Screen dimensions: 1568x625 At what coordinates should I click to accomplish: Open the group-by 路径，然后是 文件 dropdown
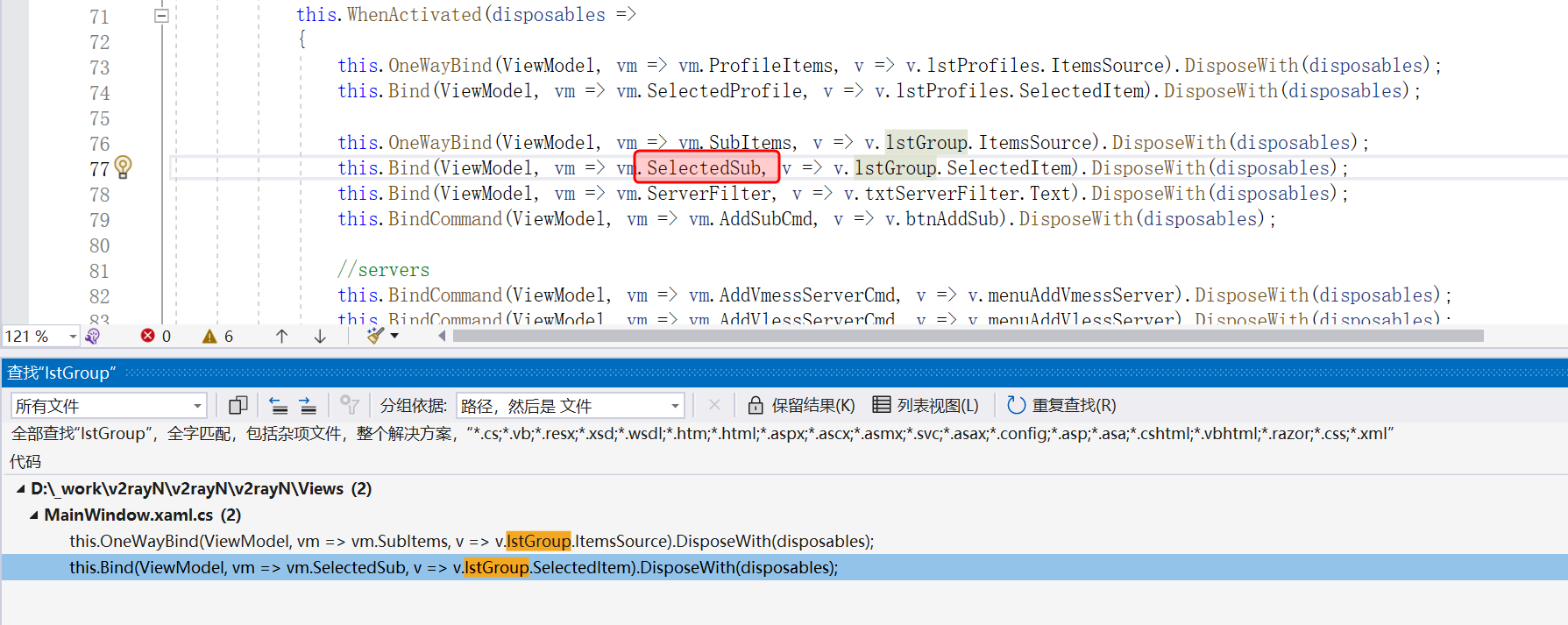(x=675, y=406)
